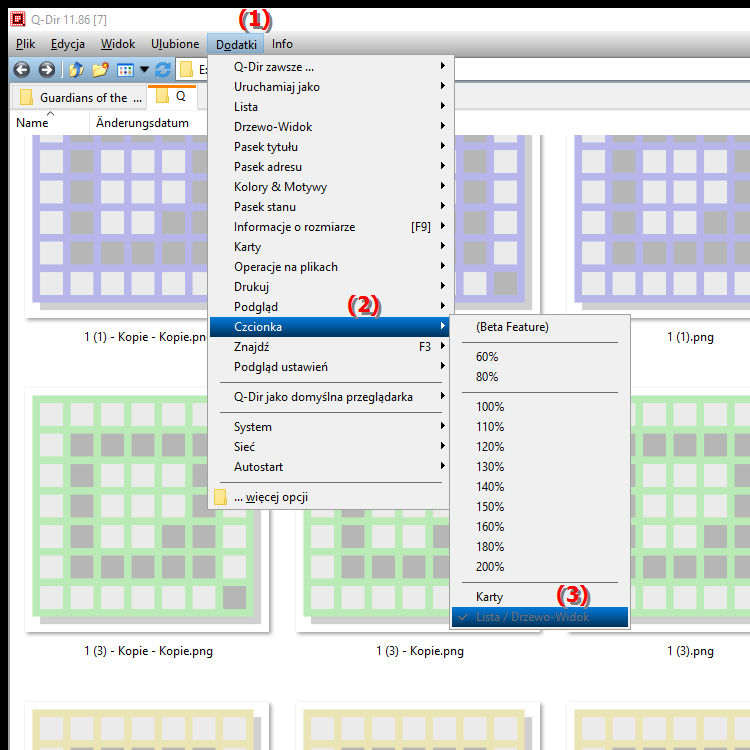This screenshot has height=750, width=750.
Task: Open 'Q-Dir jako domyślna przeglądarka' entry
Action: [331, 397]
